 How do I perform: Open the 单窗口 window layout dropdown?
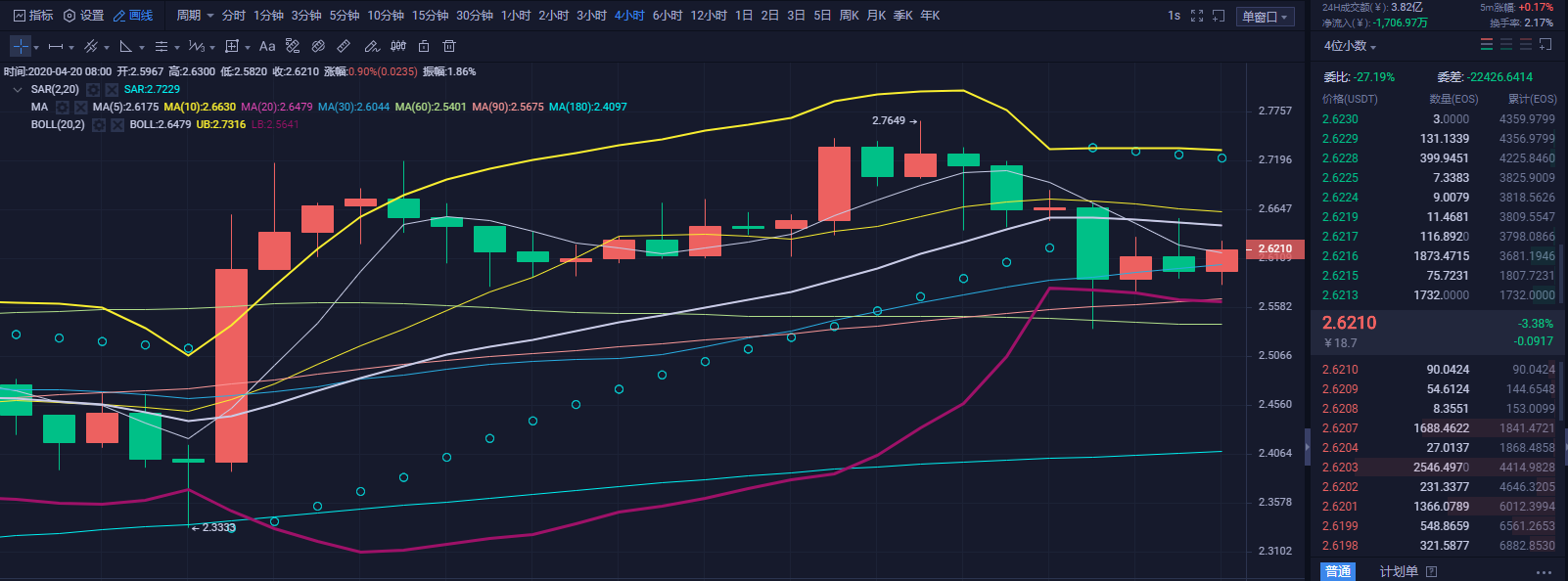pyautogui.click(x=1266, y=17)
